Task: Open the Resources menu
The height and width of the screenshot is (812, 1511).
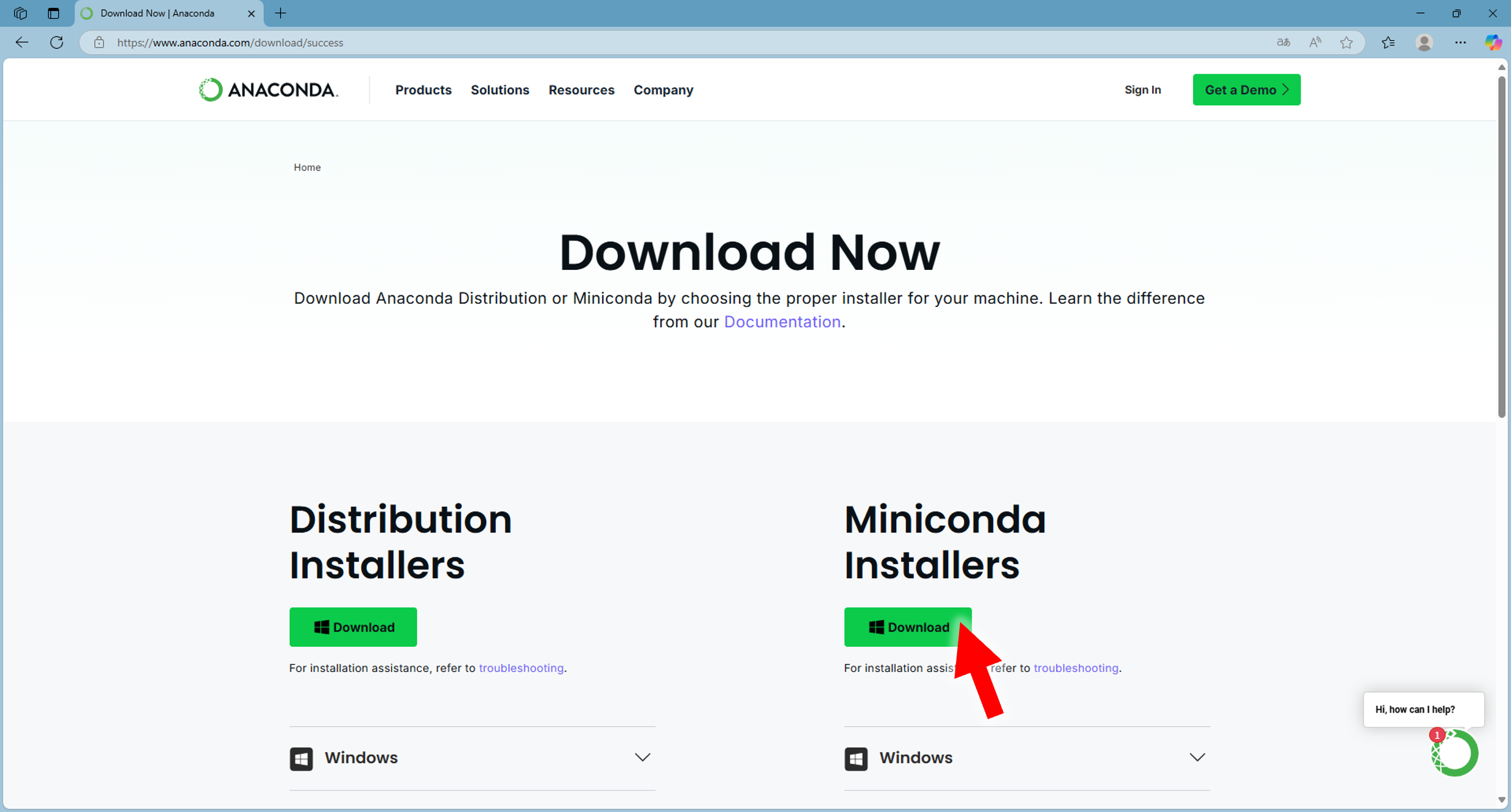Action: (581, 90)
